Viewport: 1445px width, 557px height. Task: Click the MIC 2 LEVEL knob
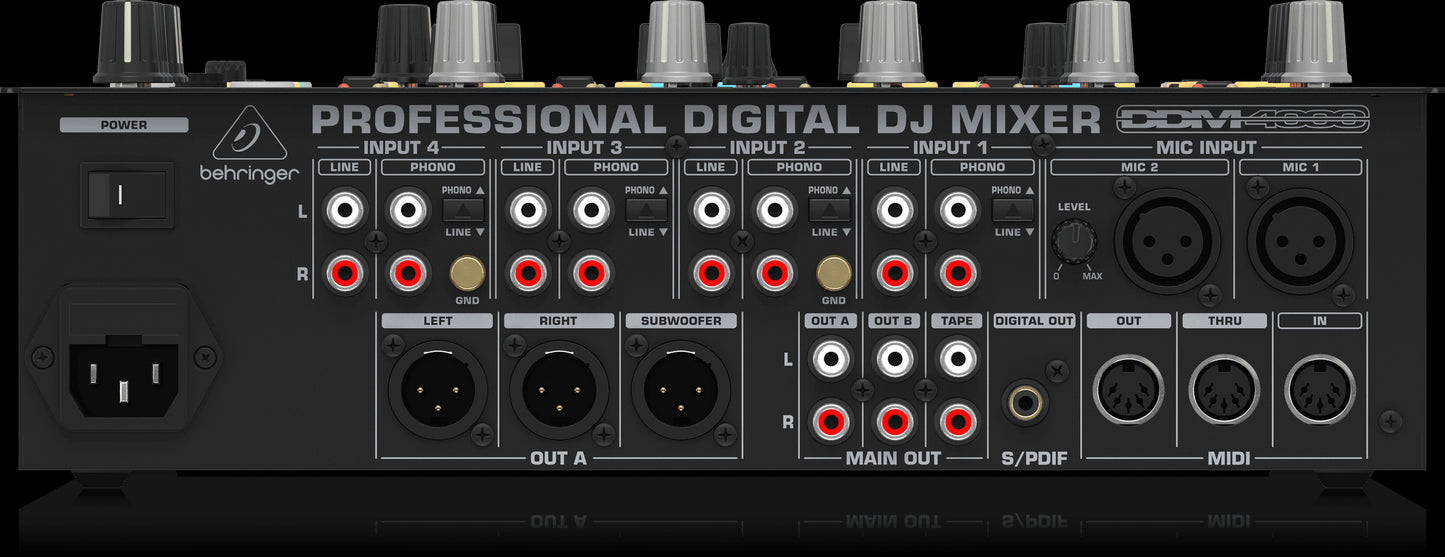1073,240
